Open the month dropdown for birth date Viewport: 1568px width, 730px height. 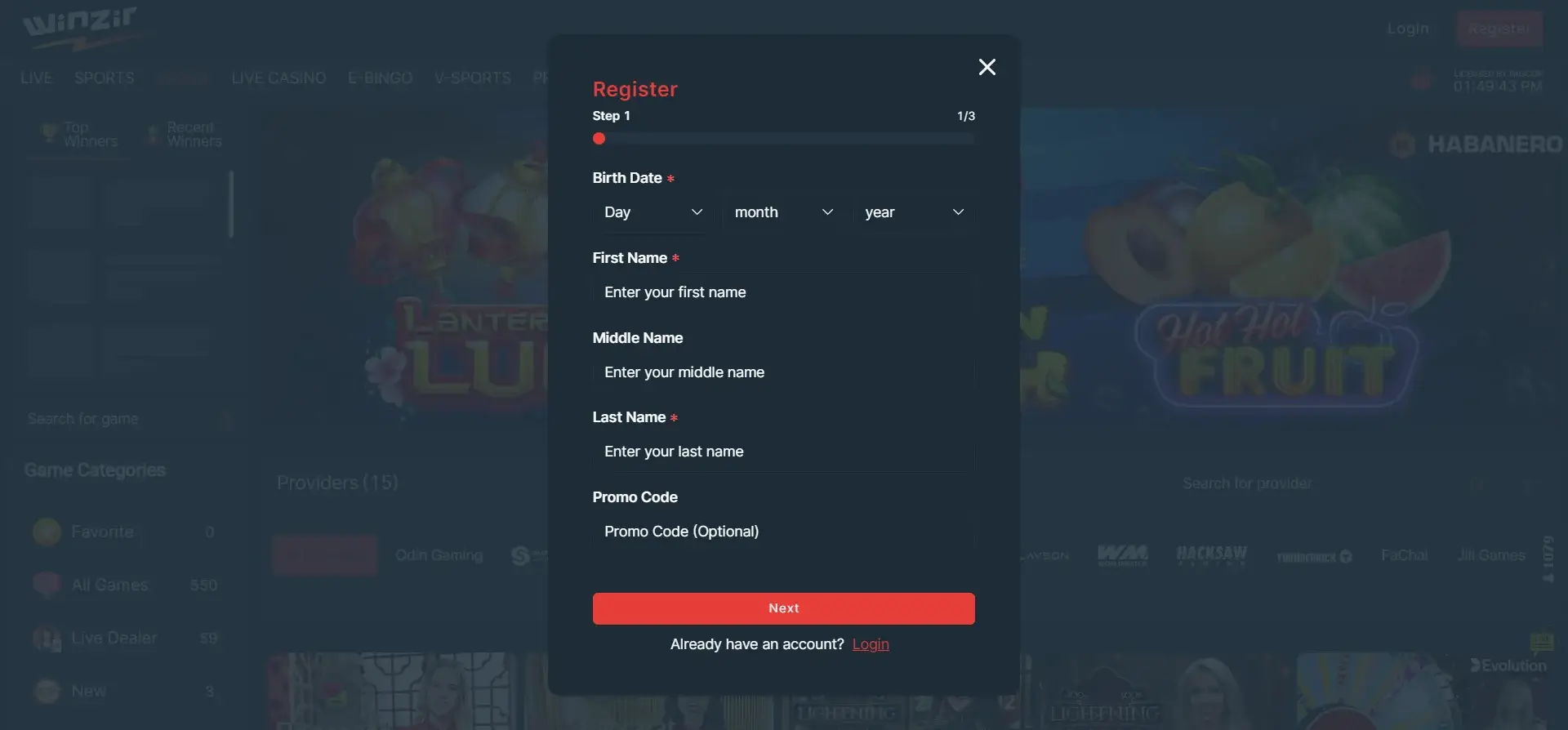pos(783,212)
